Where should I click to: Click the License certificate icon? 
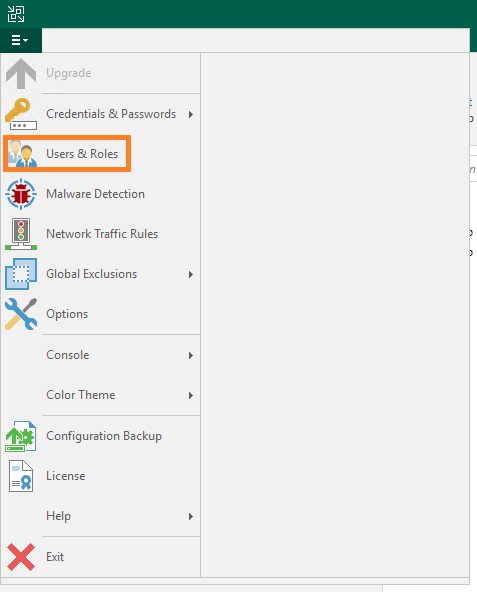pos(21,476)
